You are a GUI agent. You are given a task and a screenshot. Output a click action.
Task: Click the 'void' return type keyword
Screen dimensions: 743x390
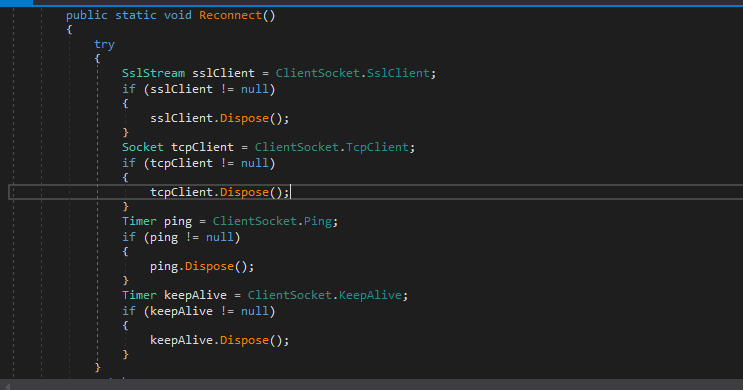coord(178,15)
